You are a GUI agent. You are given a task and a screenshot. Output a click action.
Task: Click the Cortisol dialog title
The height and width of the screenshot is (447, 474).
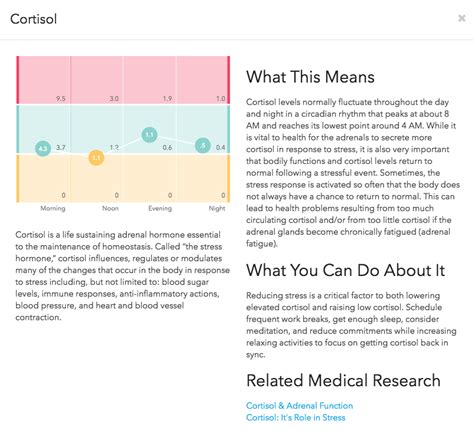point(34,19)
